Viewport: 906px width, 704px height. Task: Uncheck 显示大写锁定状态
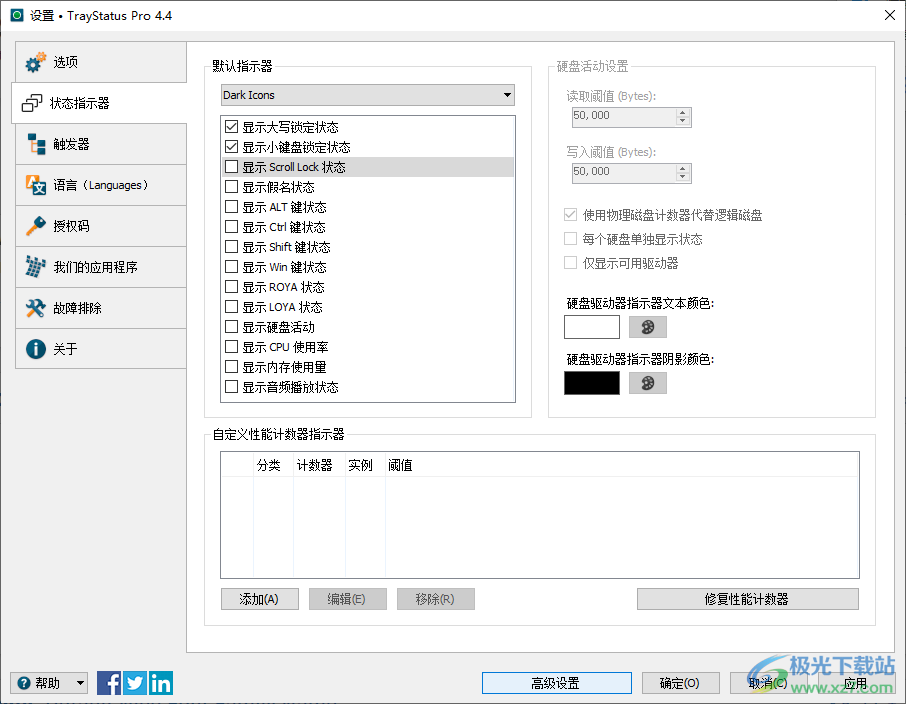click(231, 127)
